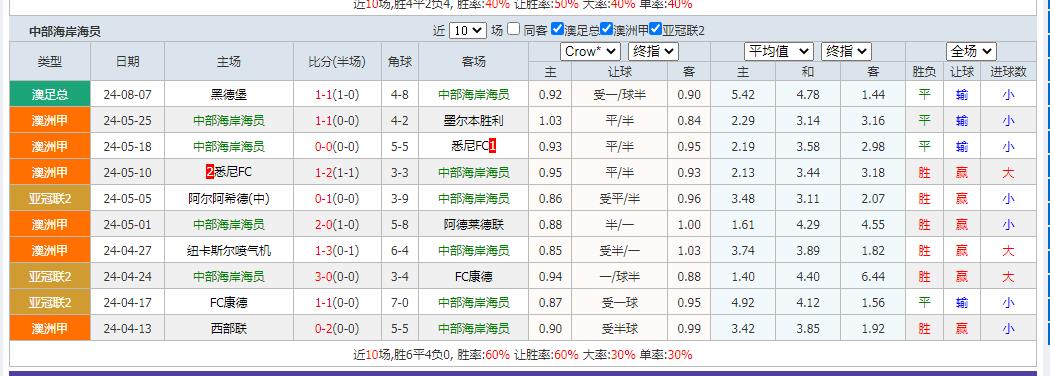Open 悉尼FC link in the 24-05-18 row
1050x376 pixels.
(469, 146)
